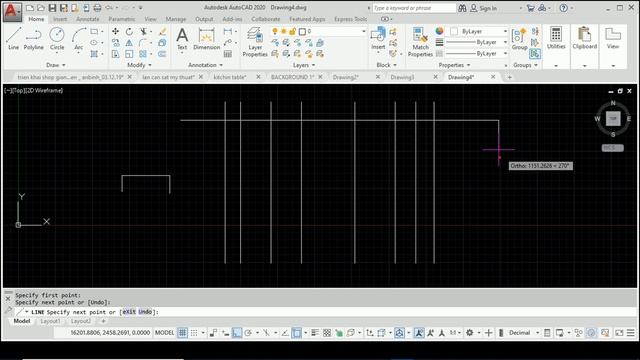The height and width of the screenshot is (360, 640).
Task: Select the Dimension tool
Action: click(x=207, y=39)
